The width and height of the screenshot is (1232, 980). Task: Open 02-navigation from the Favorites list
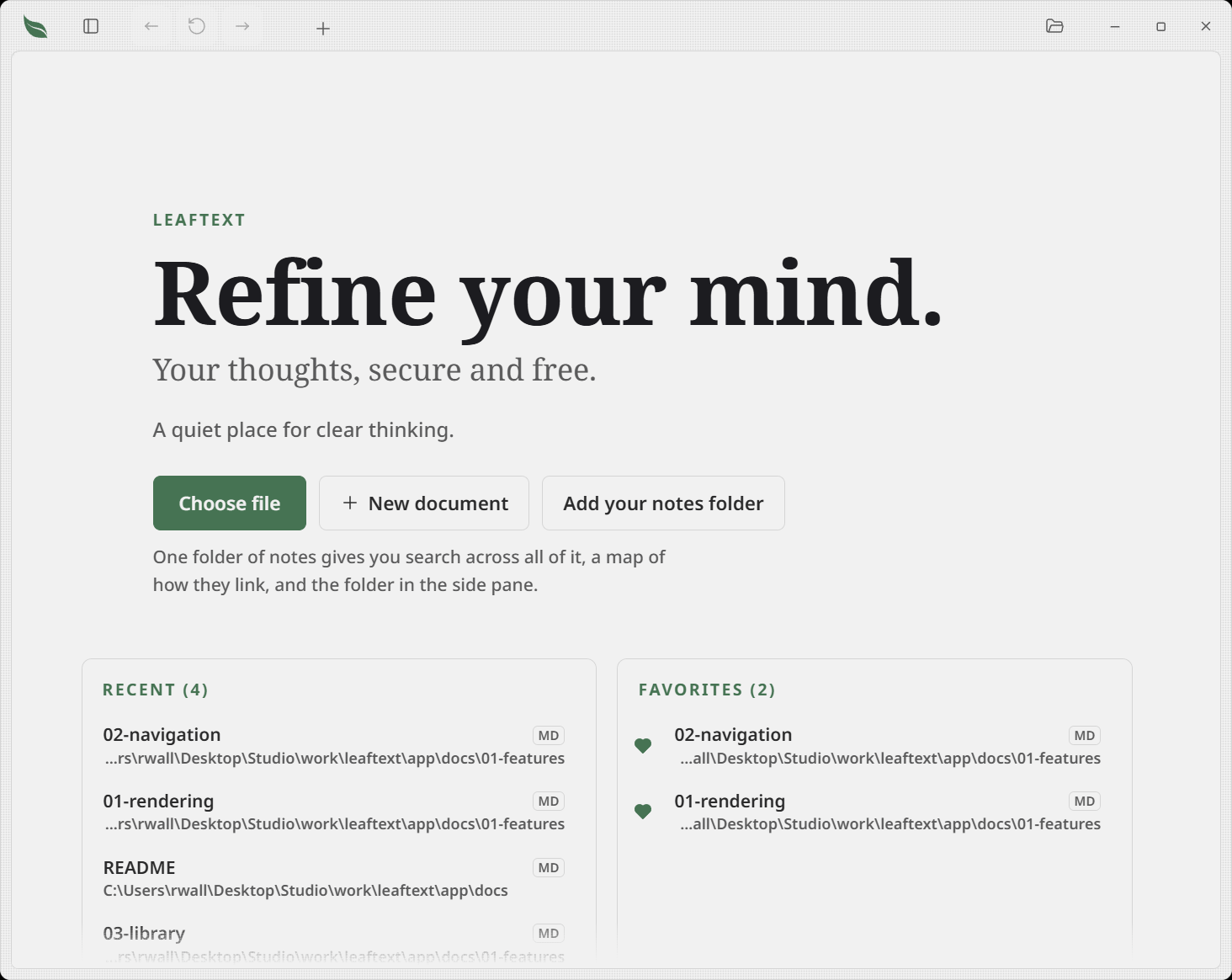[x=887, y=746]
